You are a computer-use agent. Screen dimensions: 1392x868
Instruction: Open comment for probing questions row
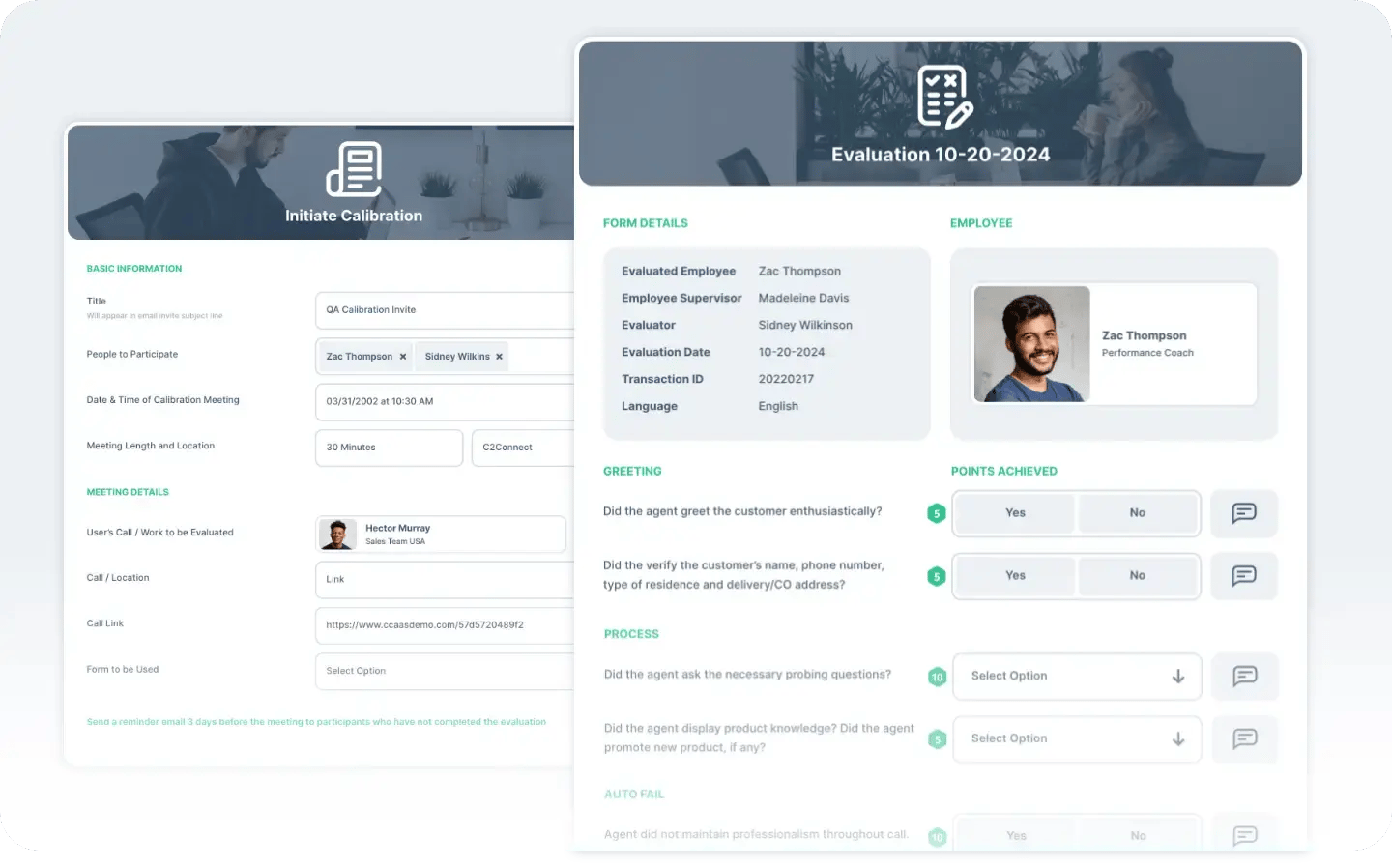pos(1245,677)
